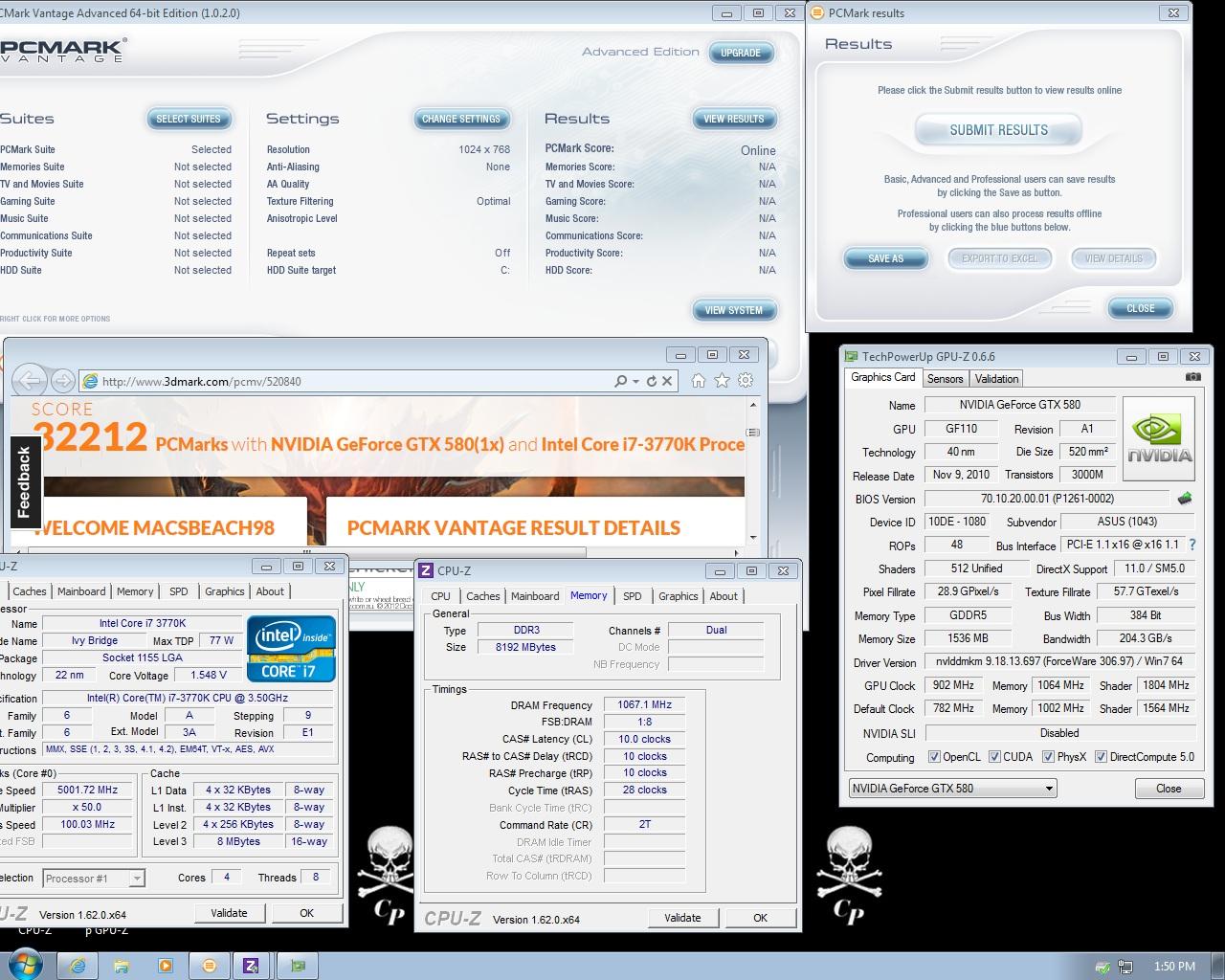This screenshot has width=1225, height=980.
Task: Click the Intel Core i7 logo in CPU-Z
Action: tap(291, 648)
